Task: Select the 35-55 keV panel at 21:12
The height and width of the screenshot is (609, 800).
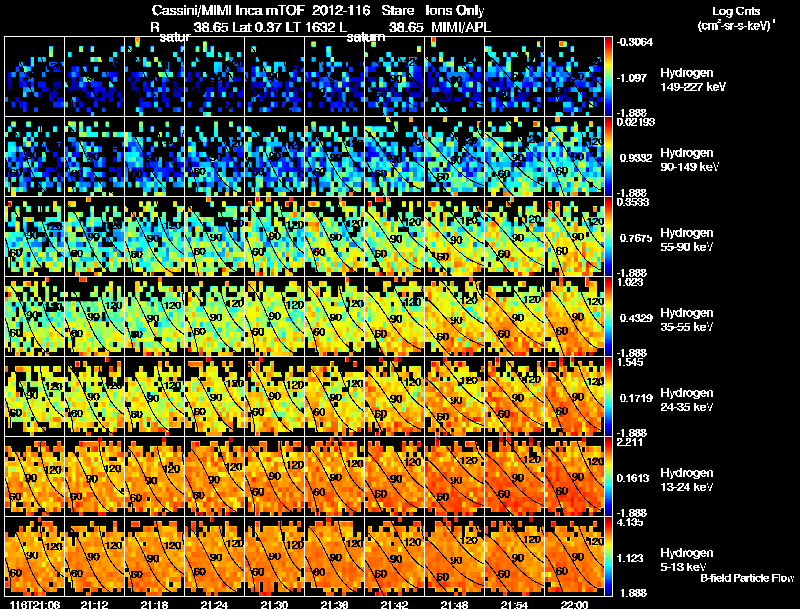Action: [x=94, y=317]
